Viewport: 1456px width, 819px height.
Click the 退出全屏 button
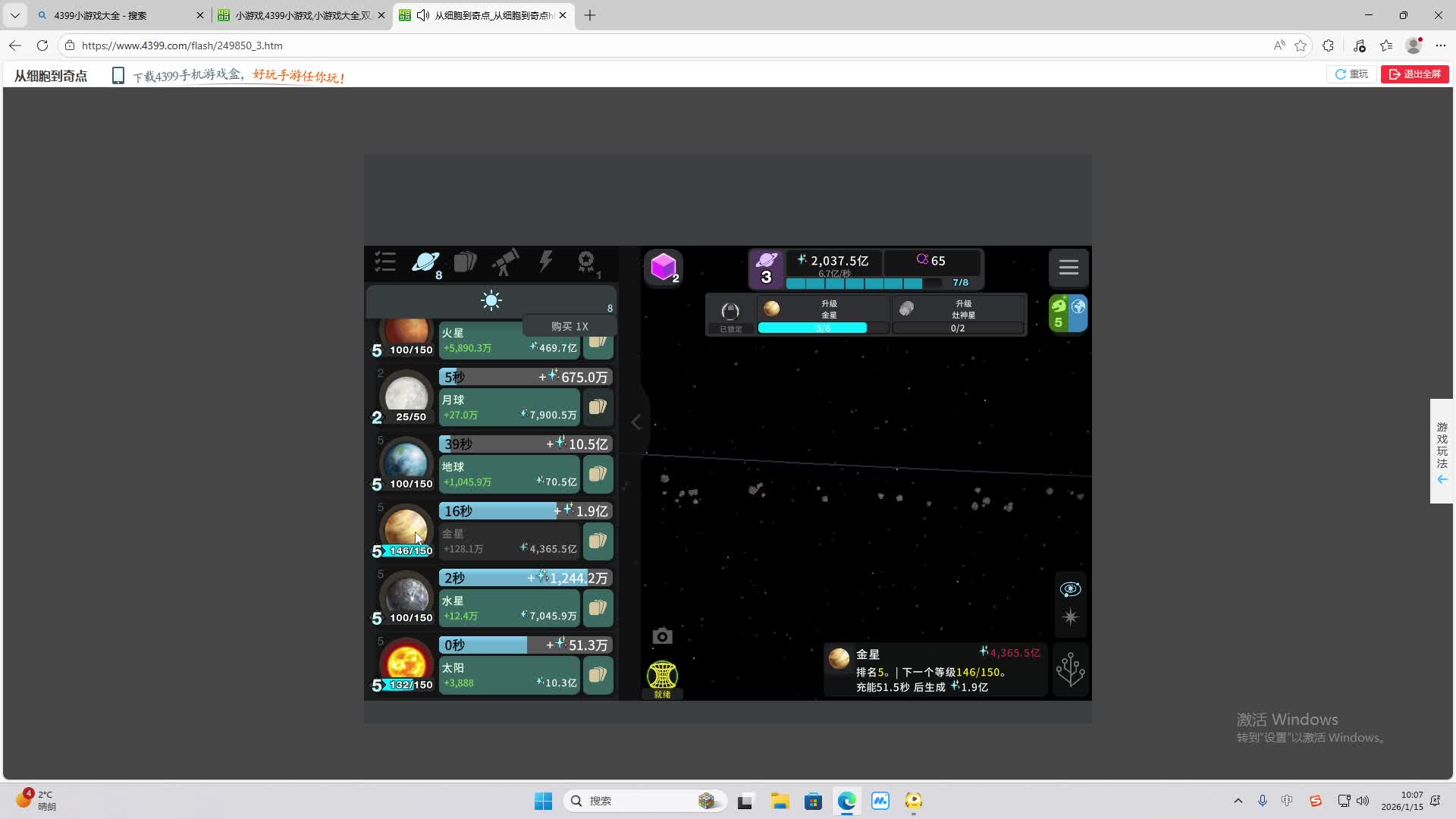[1414, 74]
